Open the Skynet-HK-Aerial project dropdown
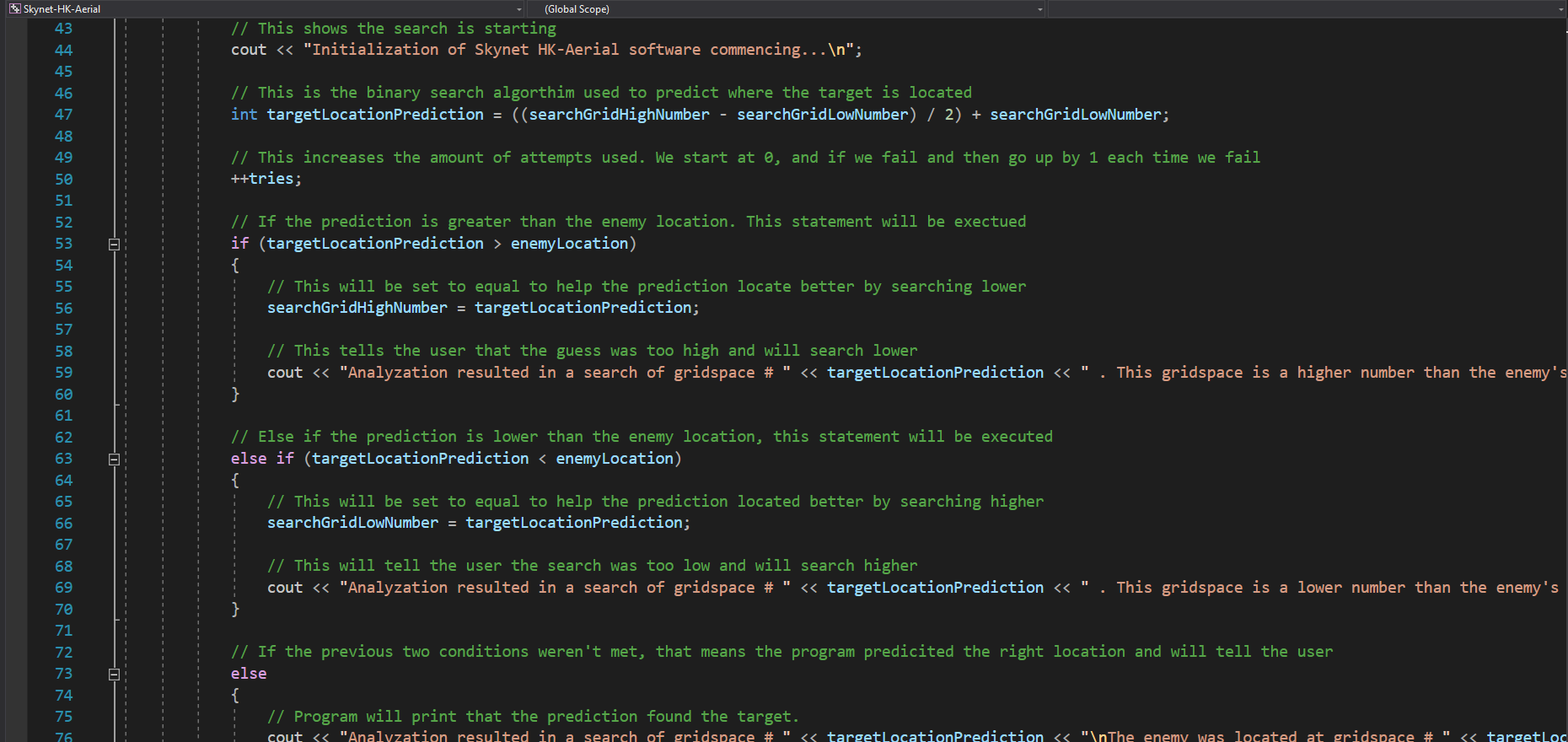The height and width of the screenshot is (742, 1568). [x=518, y=9]
